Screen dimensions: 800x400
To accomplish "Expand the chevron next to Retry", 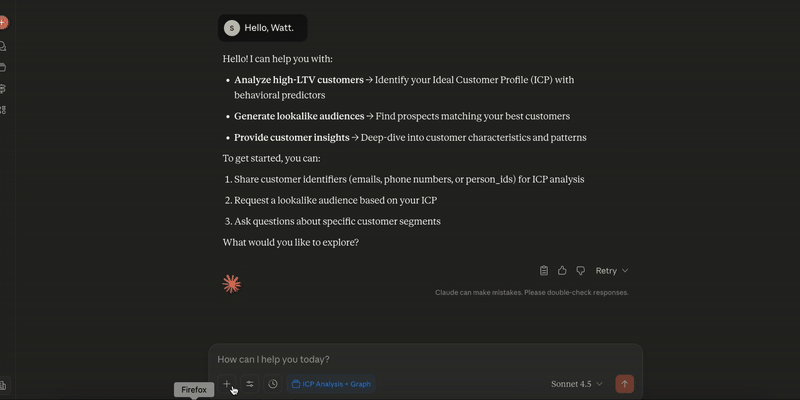I will pos(625,271).
